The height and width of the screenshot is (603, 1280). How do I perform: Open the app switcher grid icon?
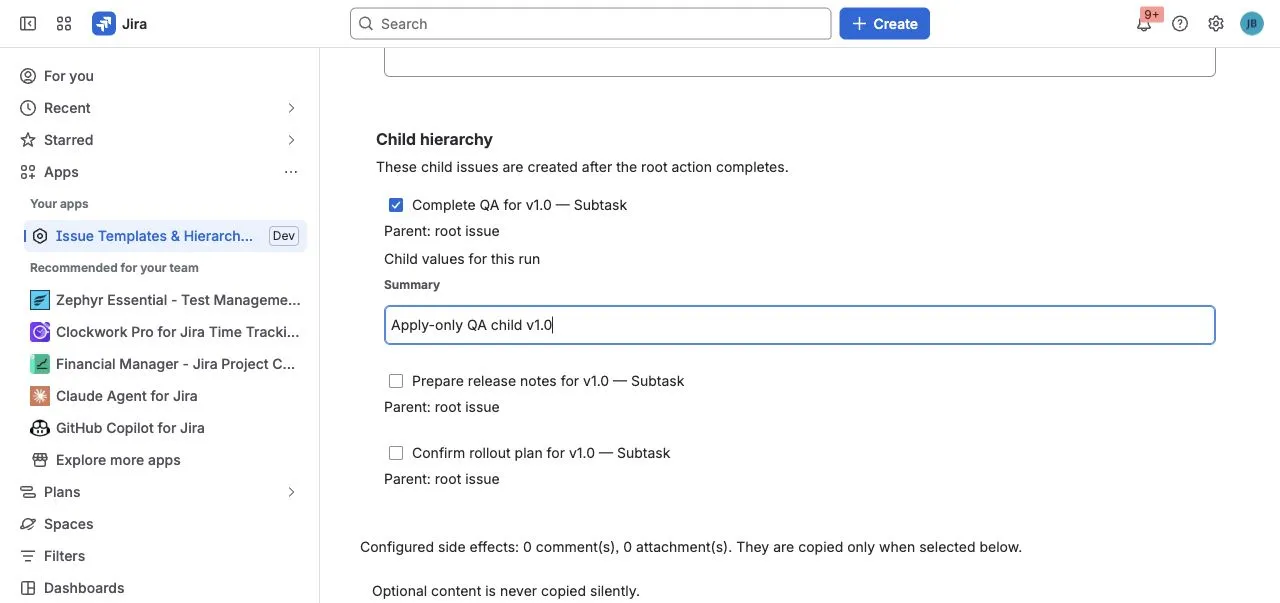click(x=64, y=24)
